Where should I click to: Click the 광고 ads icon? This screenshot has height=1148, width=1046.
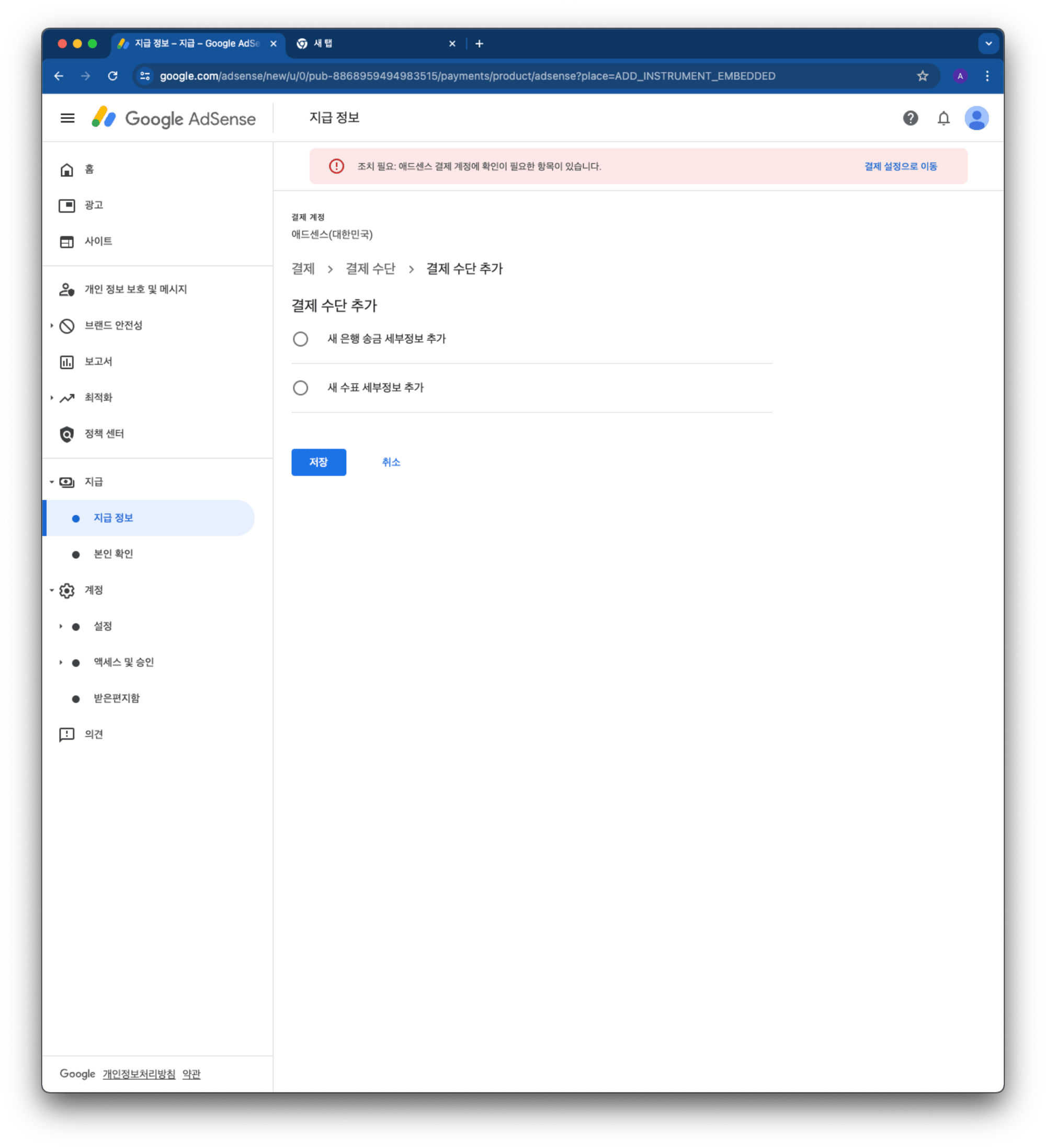coord(66,206)
